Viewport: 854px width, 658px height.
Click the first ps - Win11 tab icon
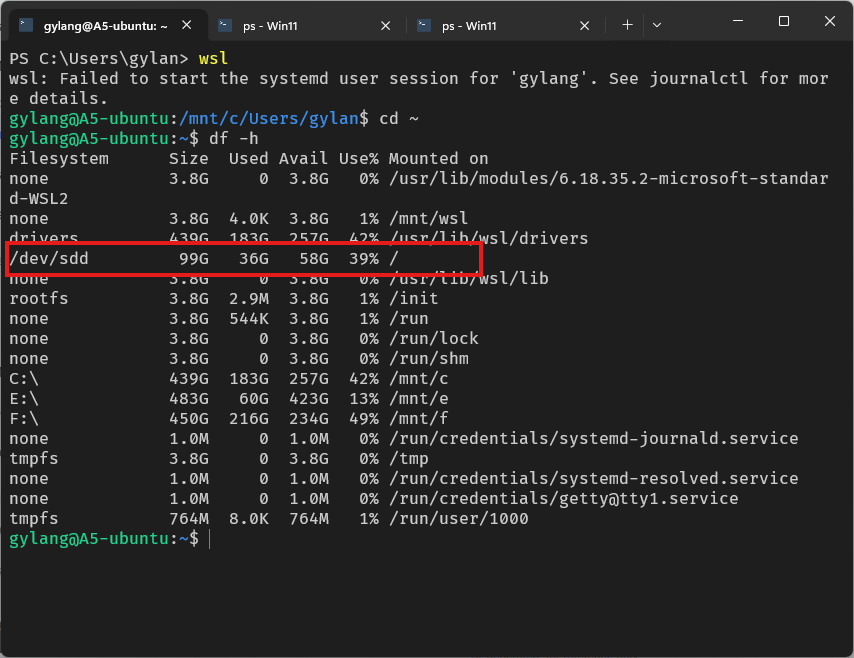click(225, 25)
